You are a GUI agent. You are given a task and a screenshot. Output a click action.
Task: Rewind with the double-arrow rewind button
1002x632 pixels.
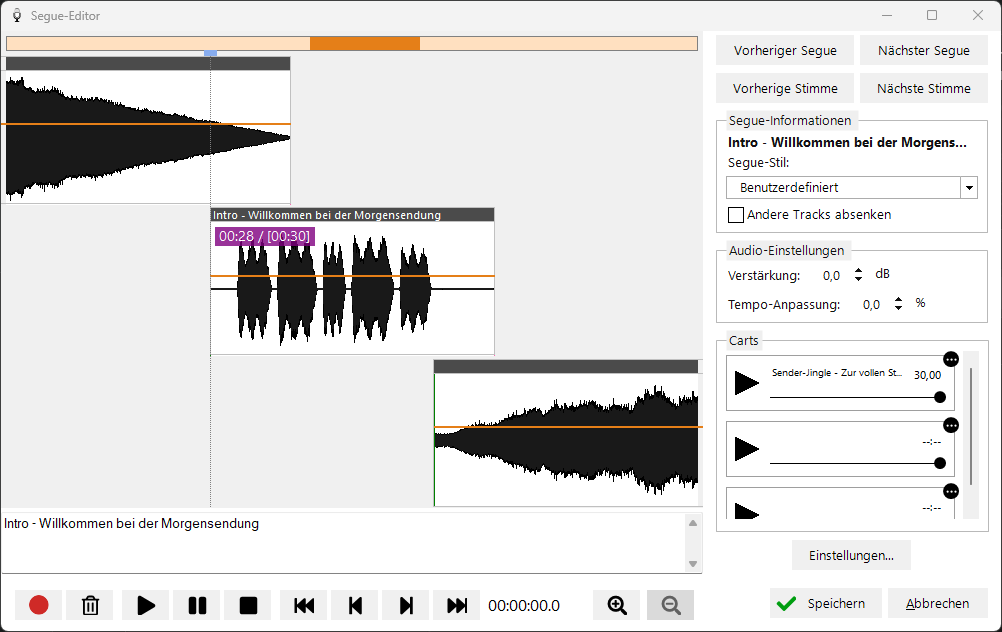tap(304, 605)
